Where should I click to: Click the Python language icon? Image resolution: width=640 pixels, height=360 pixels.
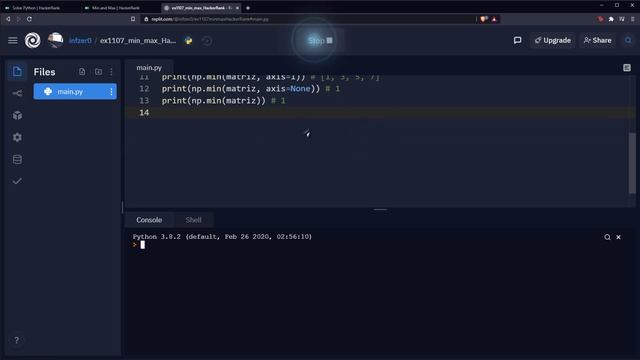pyautogui.click(x=189, y=40)
